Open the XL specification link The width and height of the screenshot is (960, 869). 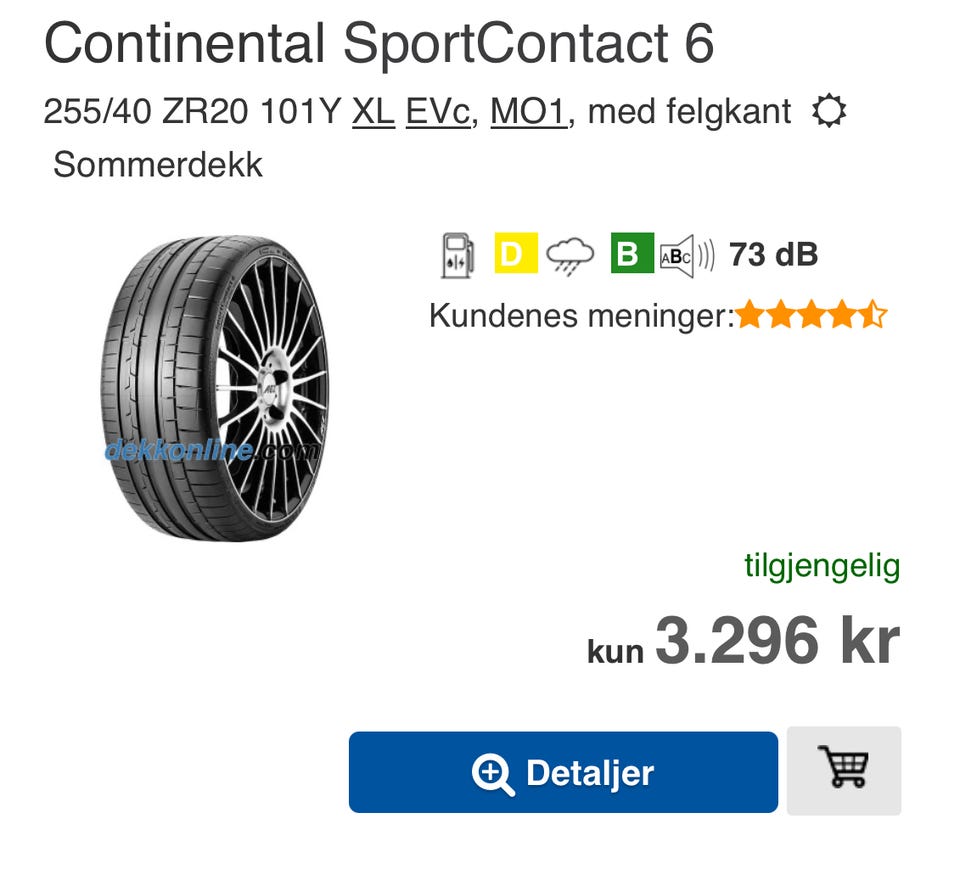[x=373, y=112]
